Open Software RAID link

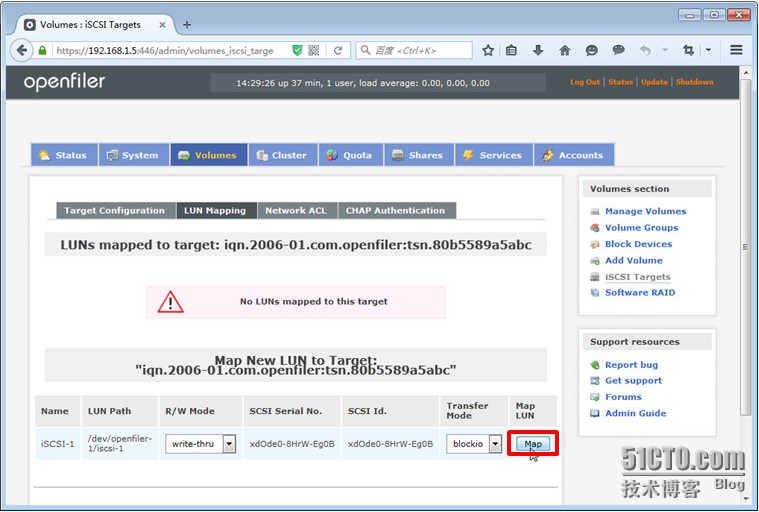[640, 292]
